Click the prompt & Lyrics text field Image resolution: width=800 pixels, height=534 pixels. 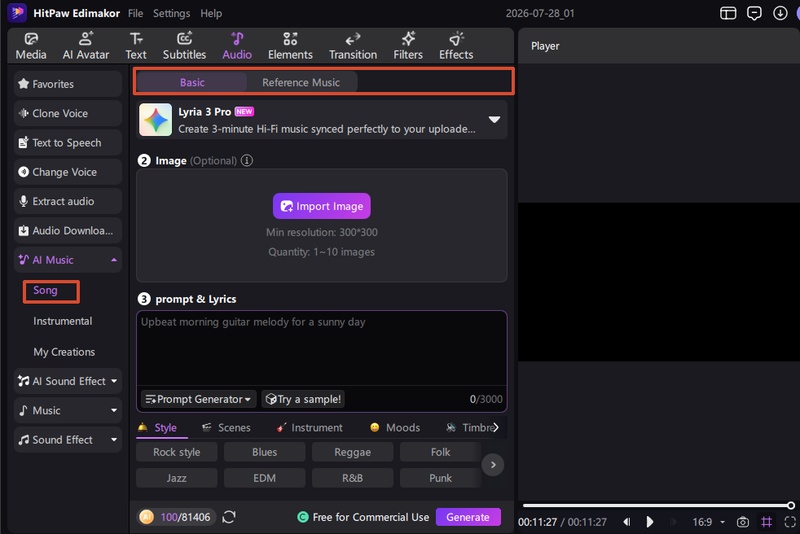click(321, 348)
